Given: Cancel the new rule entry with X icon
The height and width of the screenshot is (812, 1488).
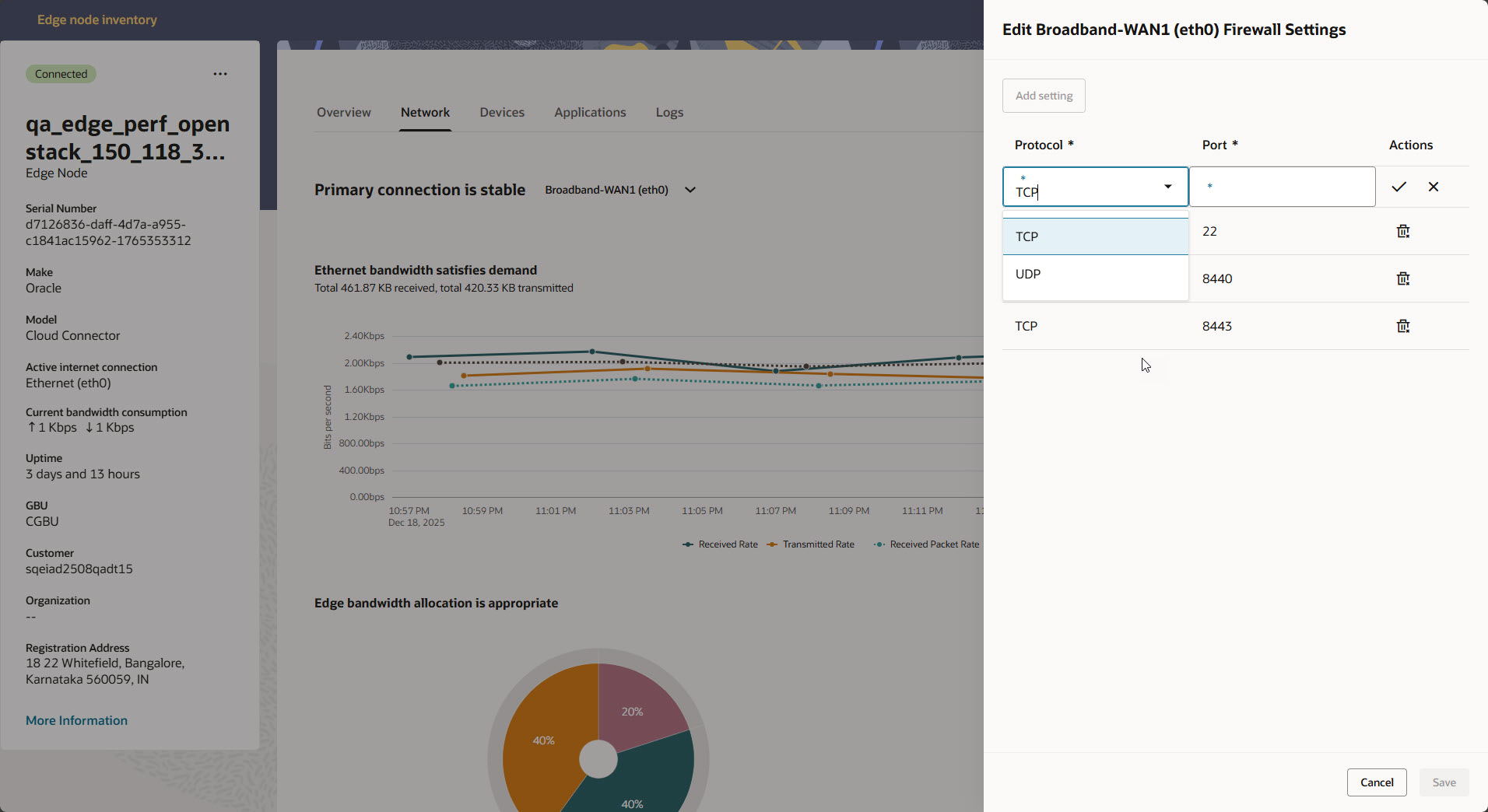Looking at the screenshot, I should 1433,187.
